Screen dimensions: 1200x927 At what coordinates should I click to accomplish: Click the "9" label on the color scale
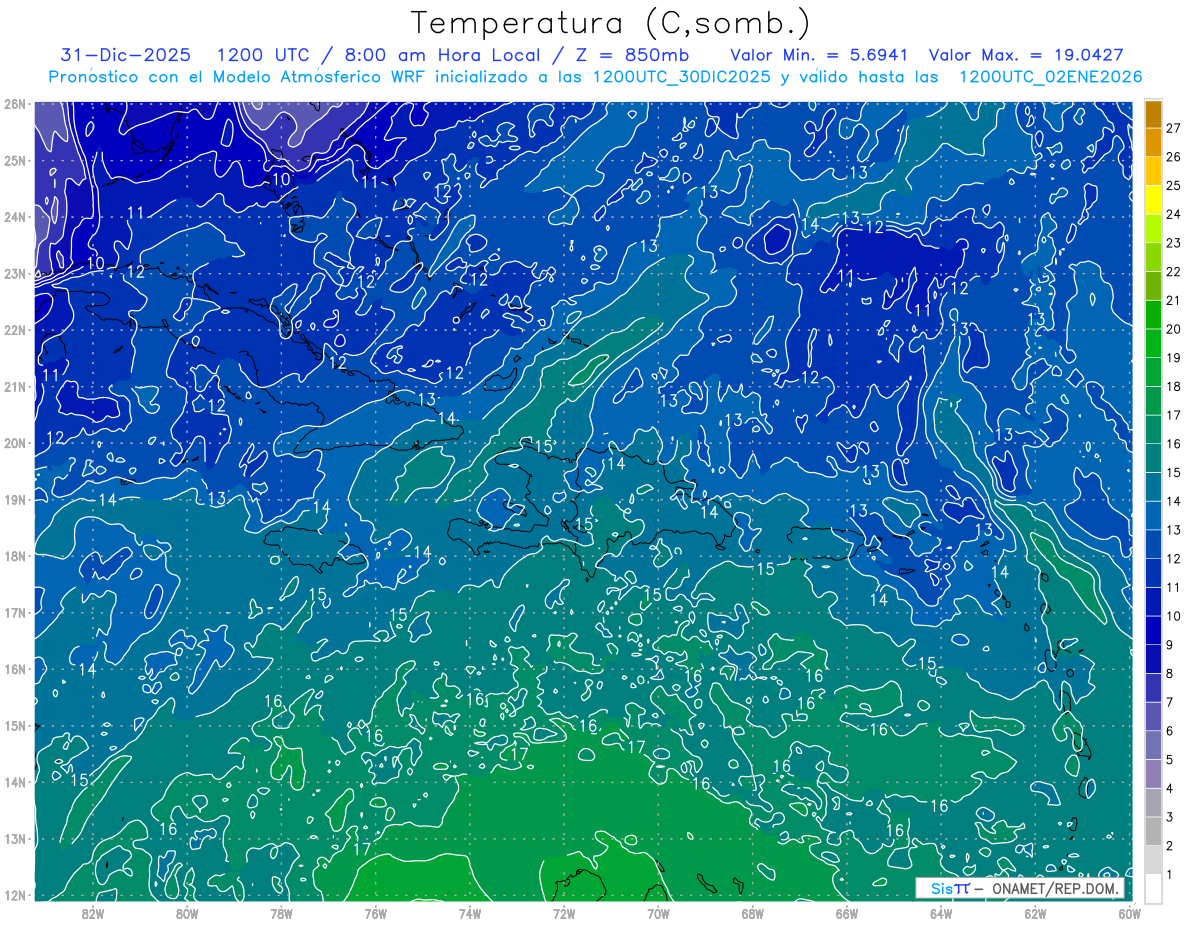[x=1170, y=645]
